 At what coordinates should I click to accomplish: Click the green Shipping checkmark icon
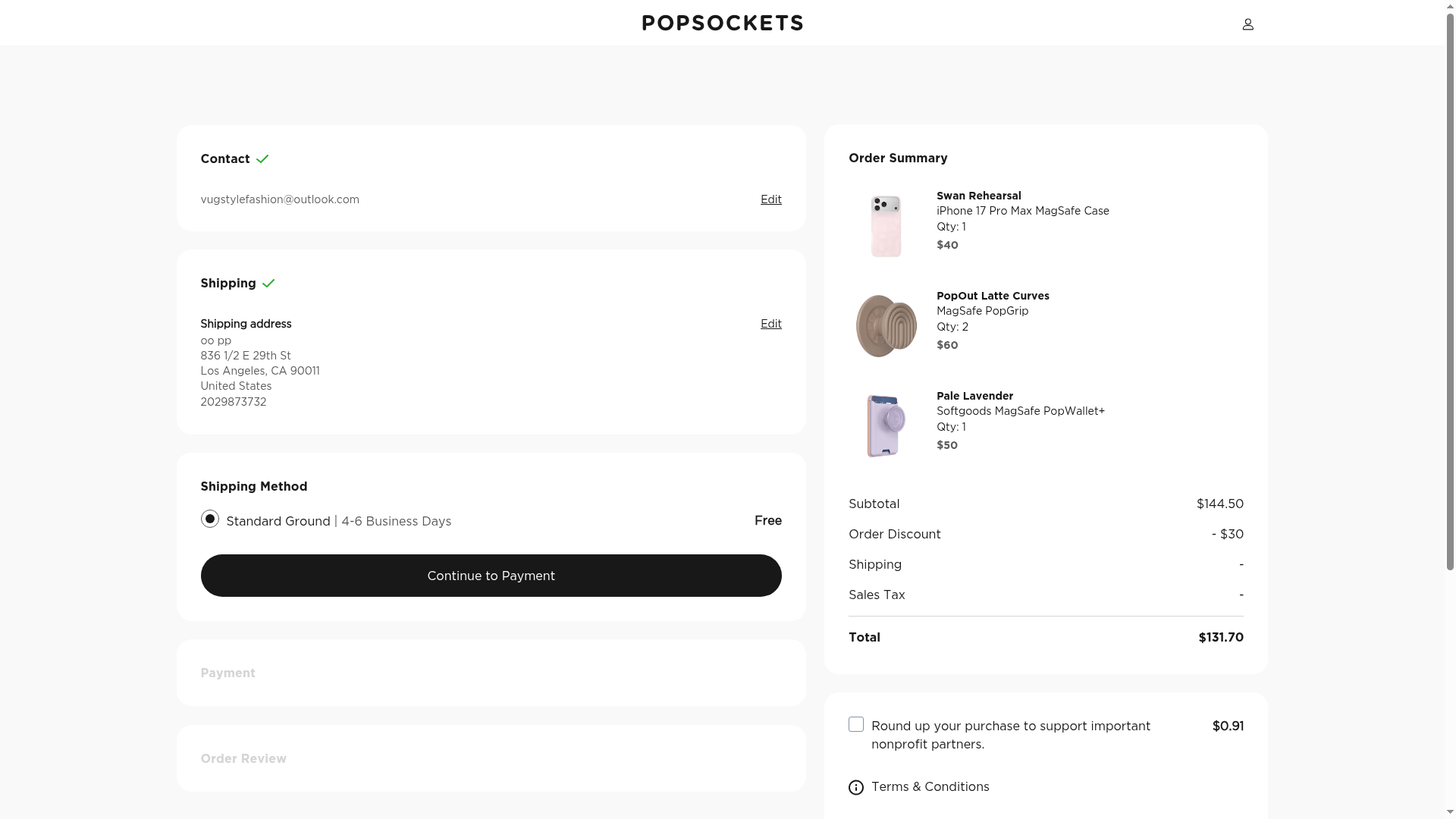[x=268, y=284]
